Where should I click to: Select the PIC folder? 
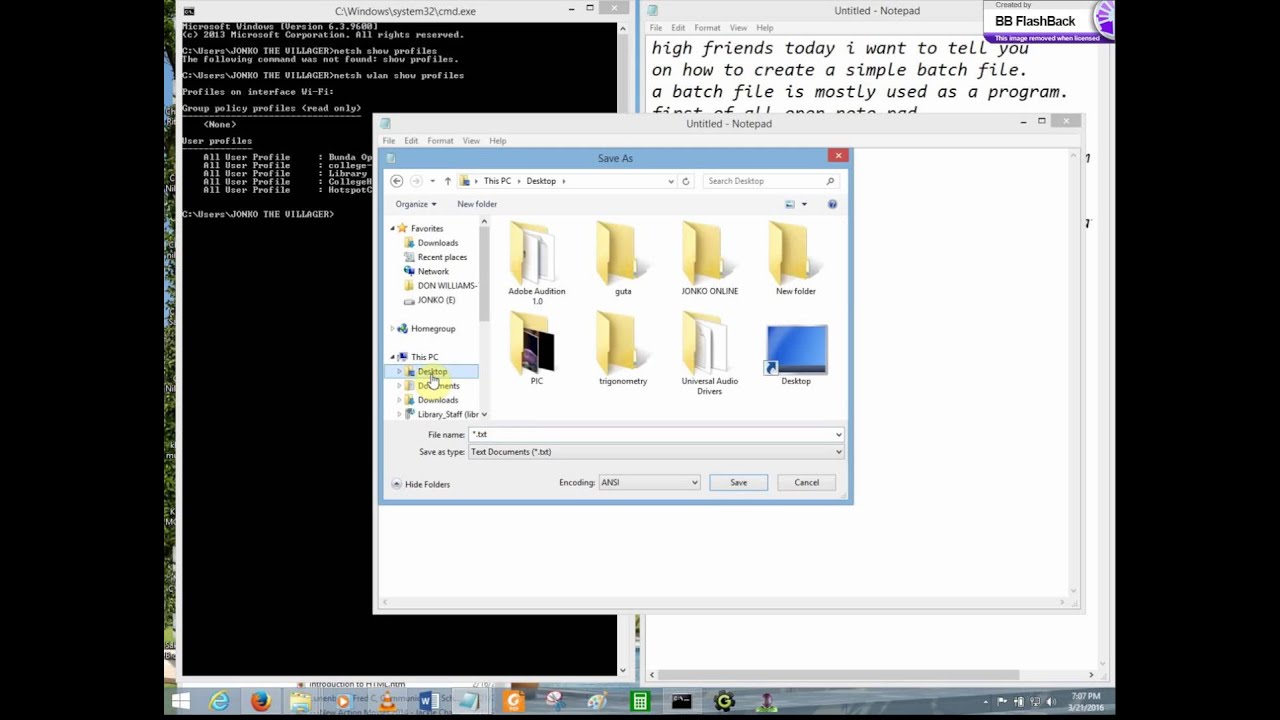(537, 348)
